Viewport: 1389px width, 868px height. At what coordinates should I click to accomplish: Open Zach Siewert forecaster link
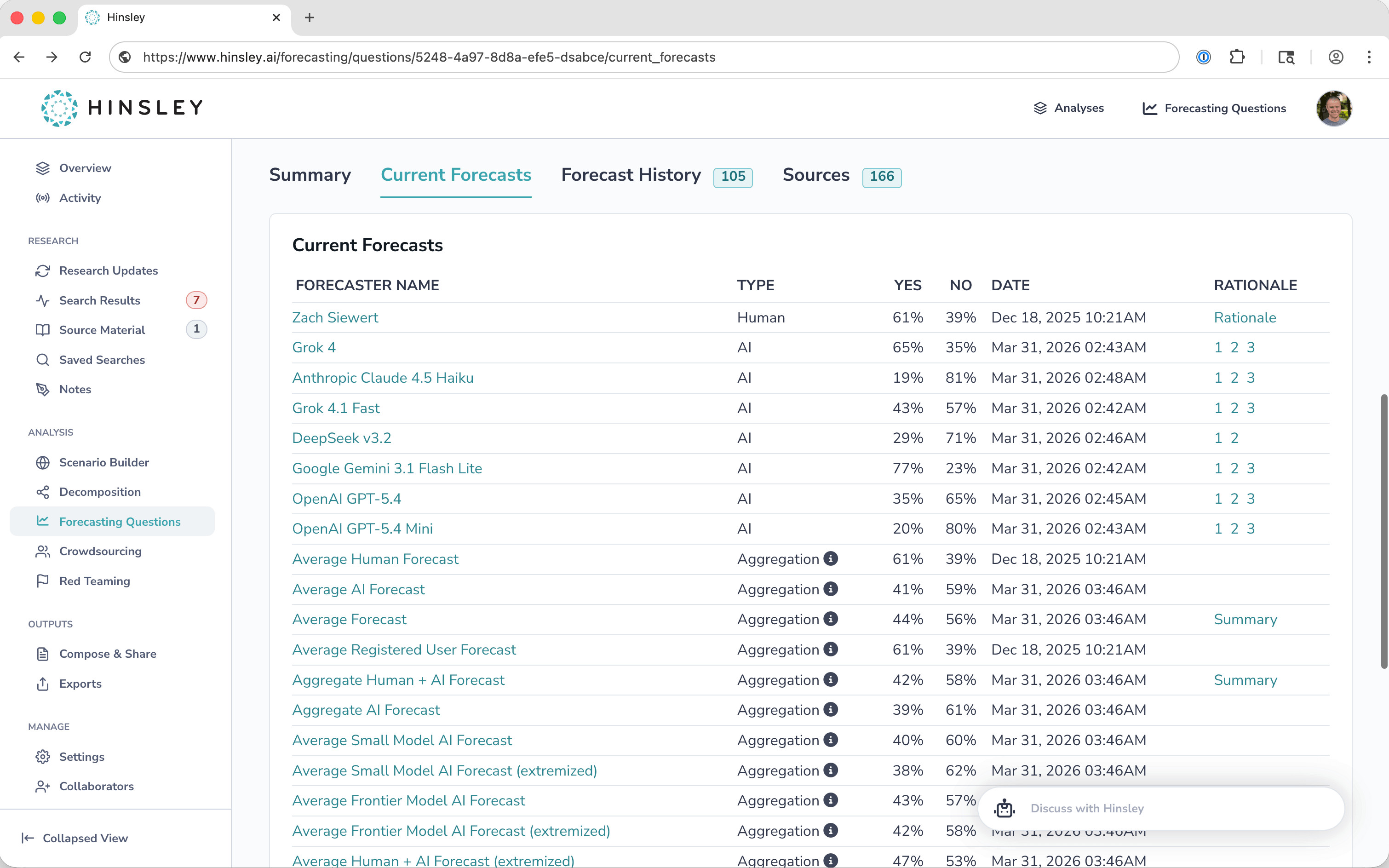click(x=335, y=317)
